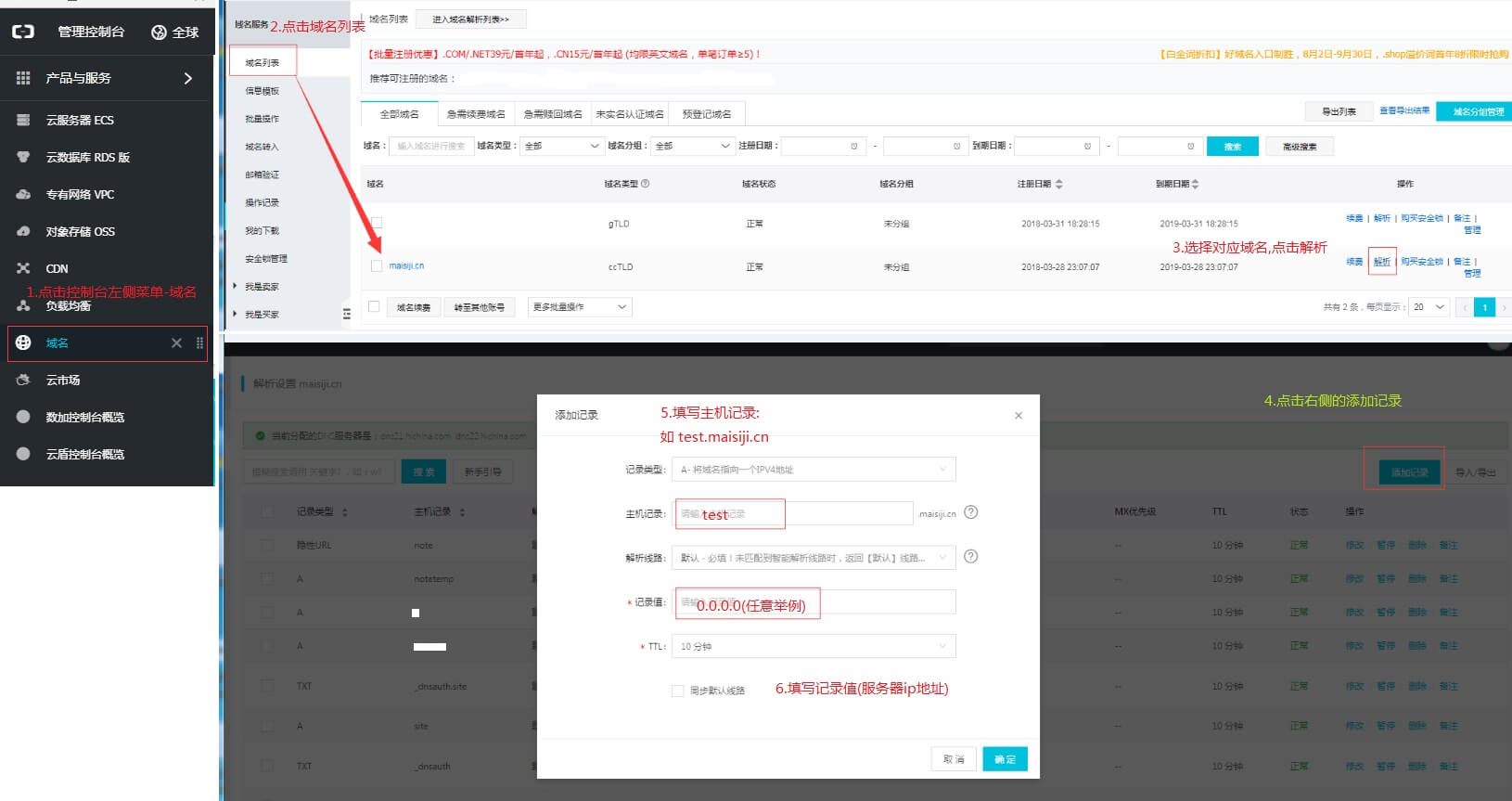1512x801 pixels.
Task: Open the 域名类型 dropdown
Action: tap(562, 146)
